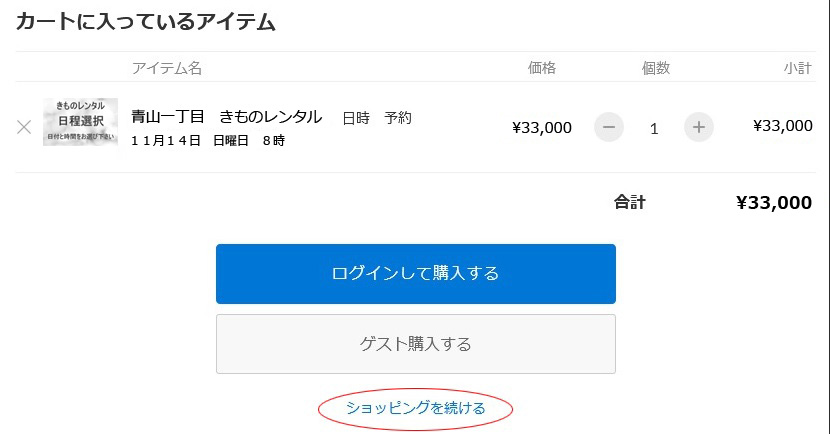
Task: Click the 日時 予約 label text
Action: (377, 118)
